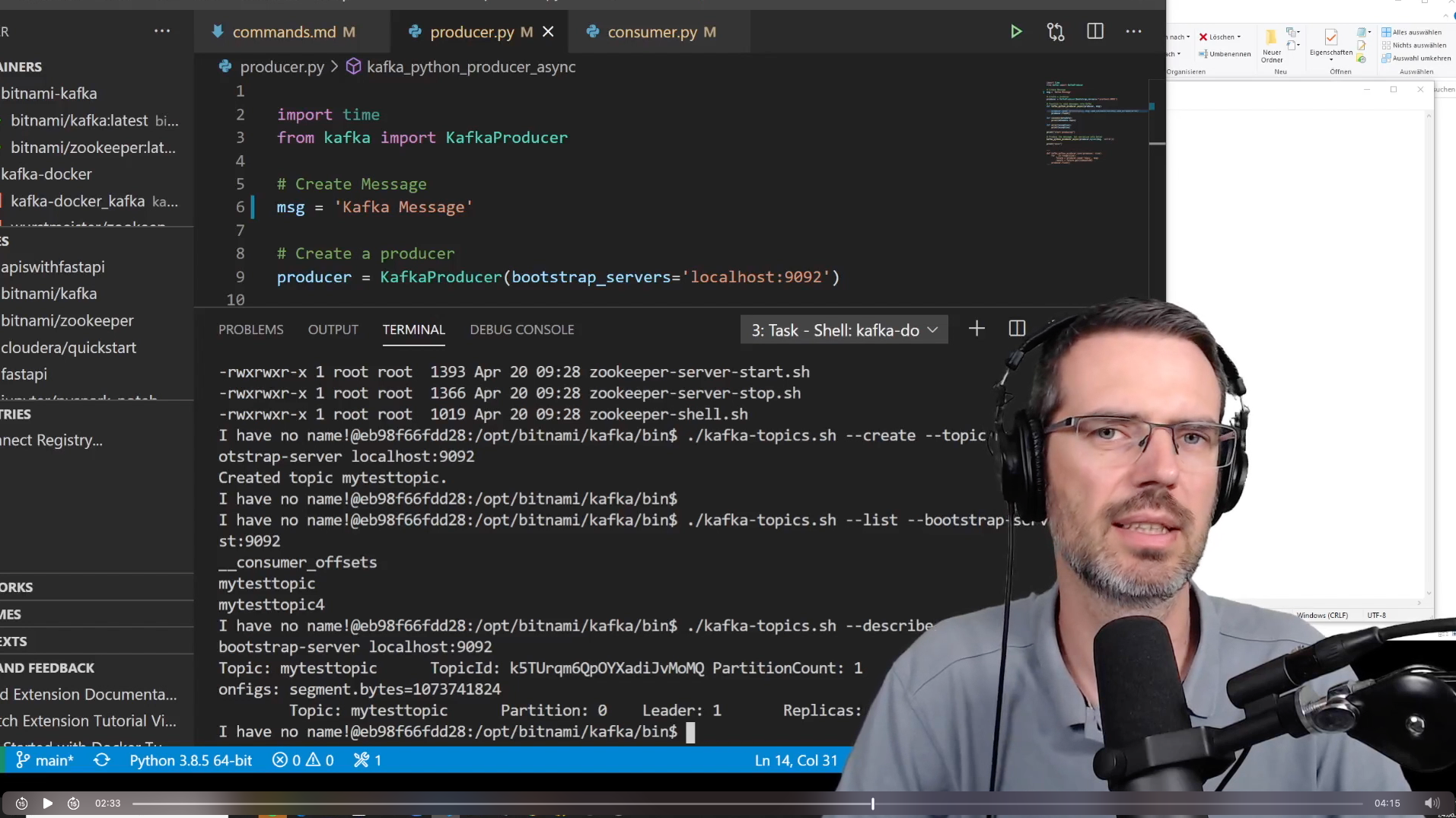Click Alles auswählen in Explorer ribbon

[x=1412, y=32]
